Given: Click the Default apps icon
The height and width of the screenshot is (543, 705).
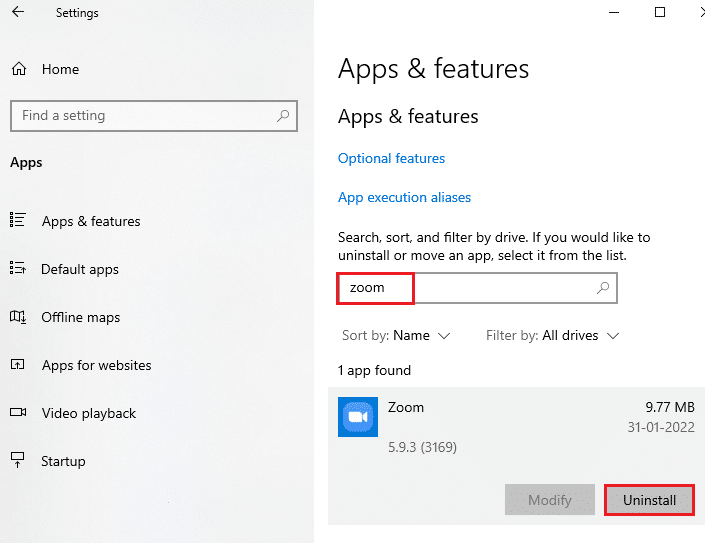Looking at the screenshot, I should [18, 268].
